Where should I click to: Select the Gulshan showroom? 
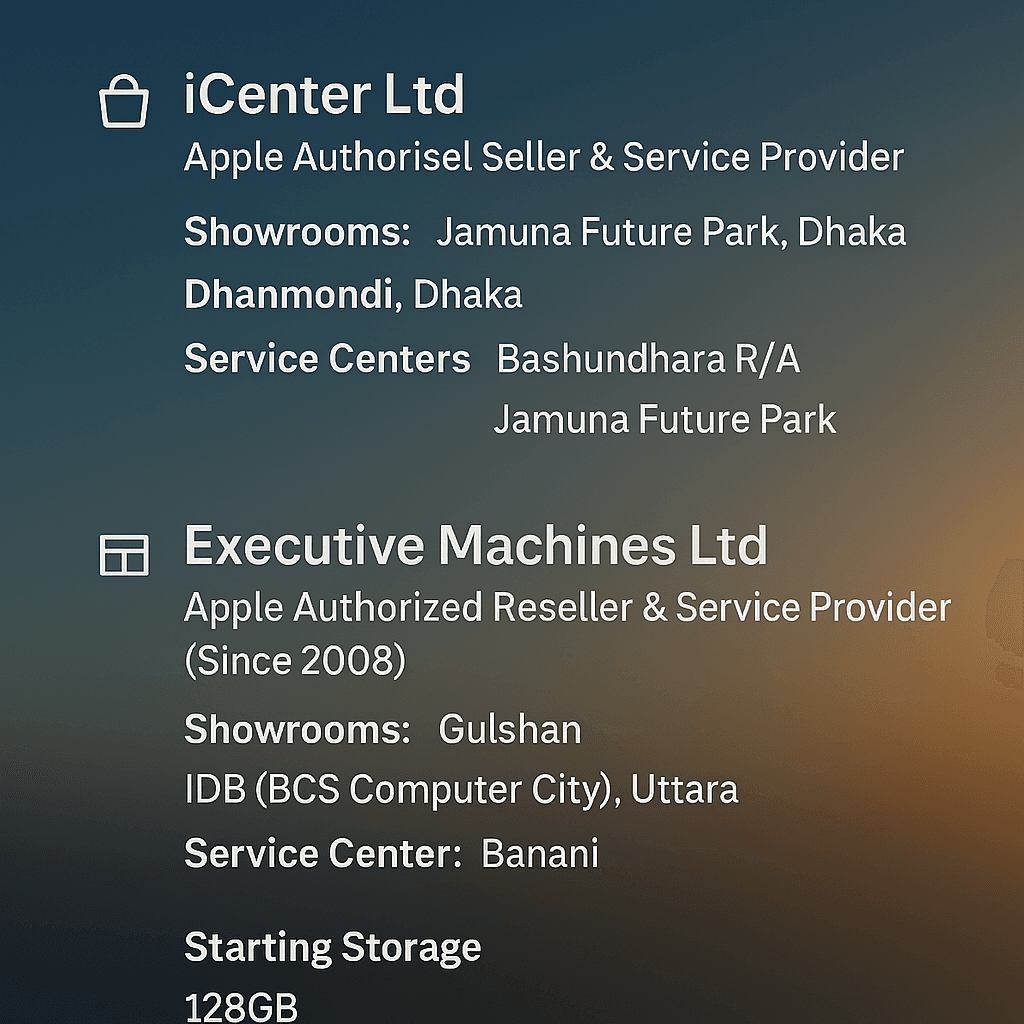510,730
